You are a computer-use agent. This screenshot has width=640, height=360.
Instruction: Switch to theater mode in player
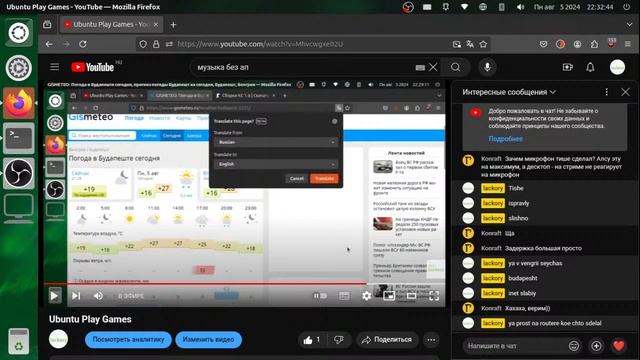coord(411,296)
